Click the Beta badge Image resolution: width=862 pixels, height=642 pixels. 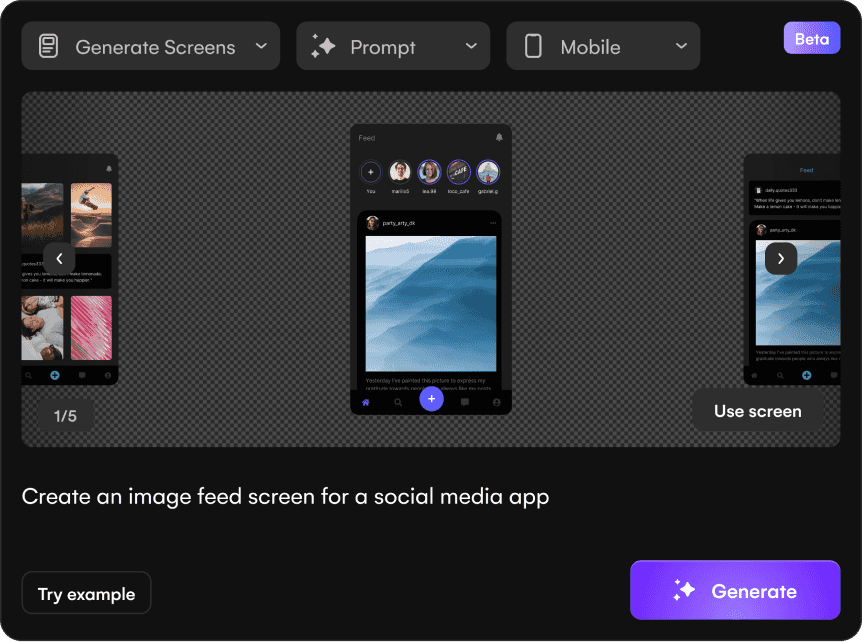[x=811, y=38]
